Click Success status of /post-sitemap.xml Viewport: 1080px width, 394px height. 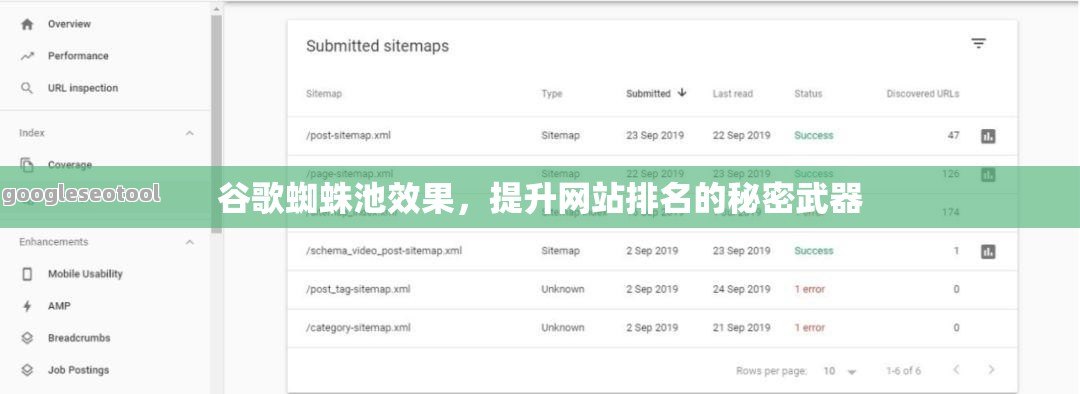[x=813, y=136]
